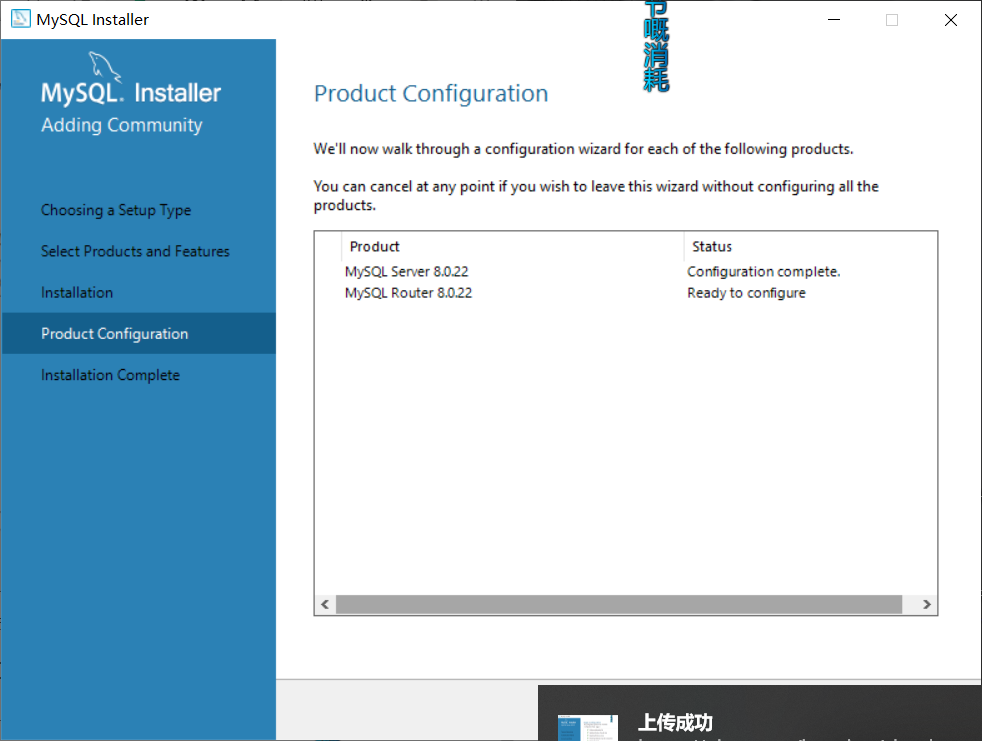Screen dimensions: 982x741
Task: Open the upload success notification thumbnail
Action: [587, 727]
